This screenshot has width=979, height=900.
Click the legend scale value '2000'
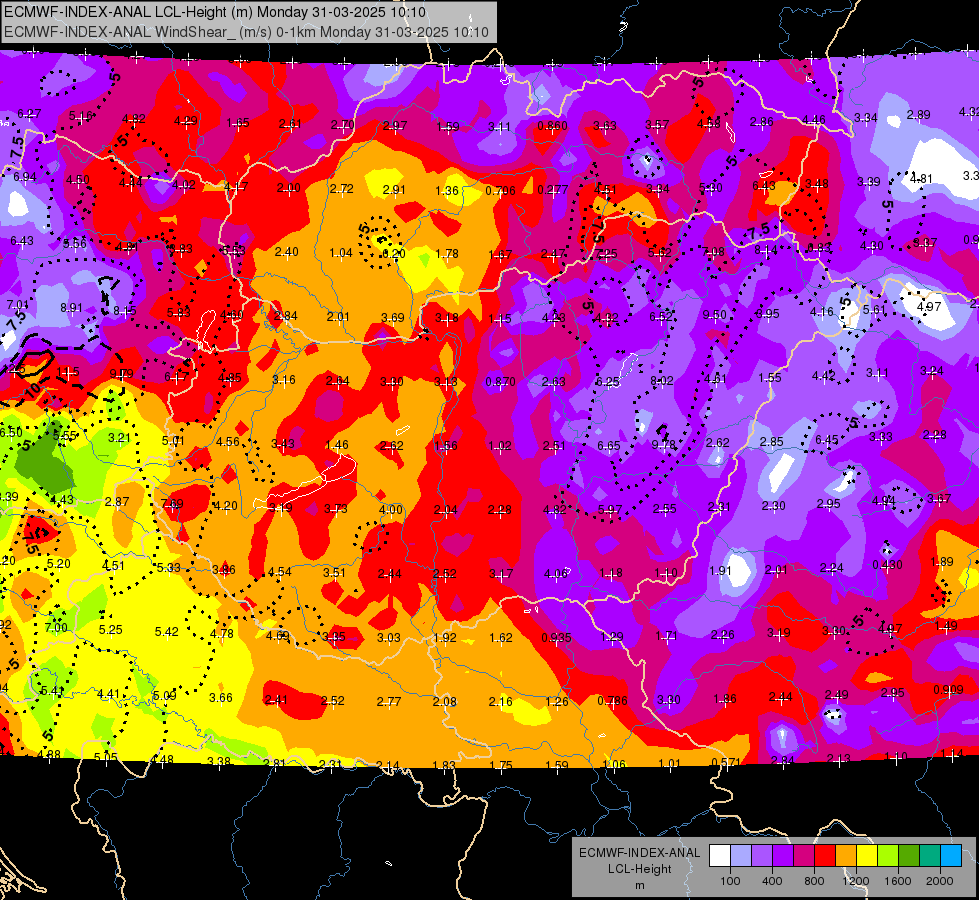click(940, 881)
